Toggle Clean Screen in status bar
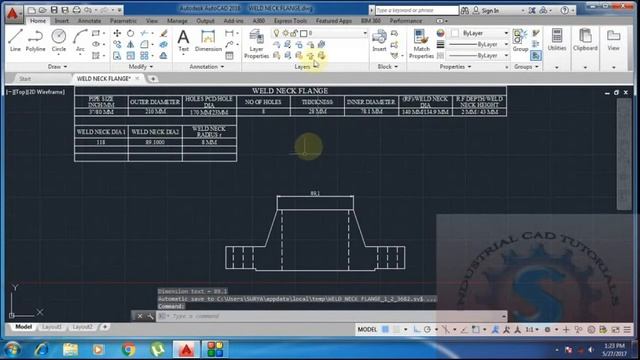Viewport: 640px width, 360px height. pyautogui.click(x=615, y=329)
